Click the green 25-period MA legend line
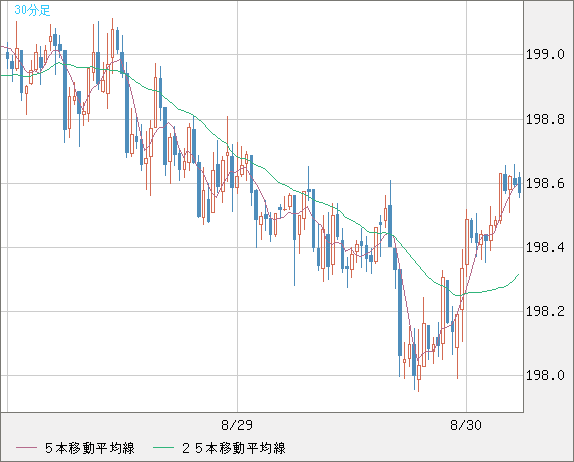 click(x=163, y=448)
